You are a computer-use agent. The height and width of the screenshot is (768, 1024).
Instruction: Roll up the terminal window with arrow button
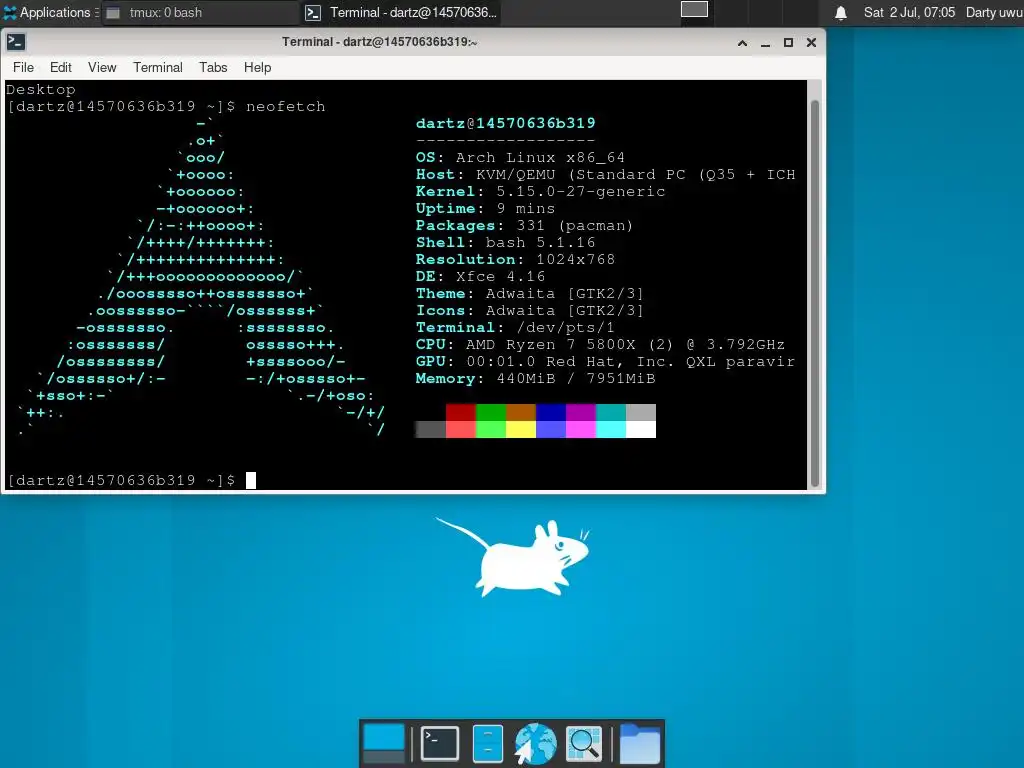pos(743,43)
